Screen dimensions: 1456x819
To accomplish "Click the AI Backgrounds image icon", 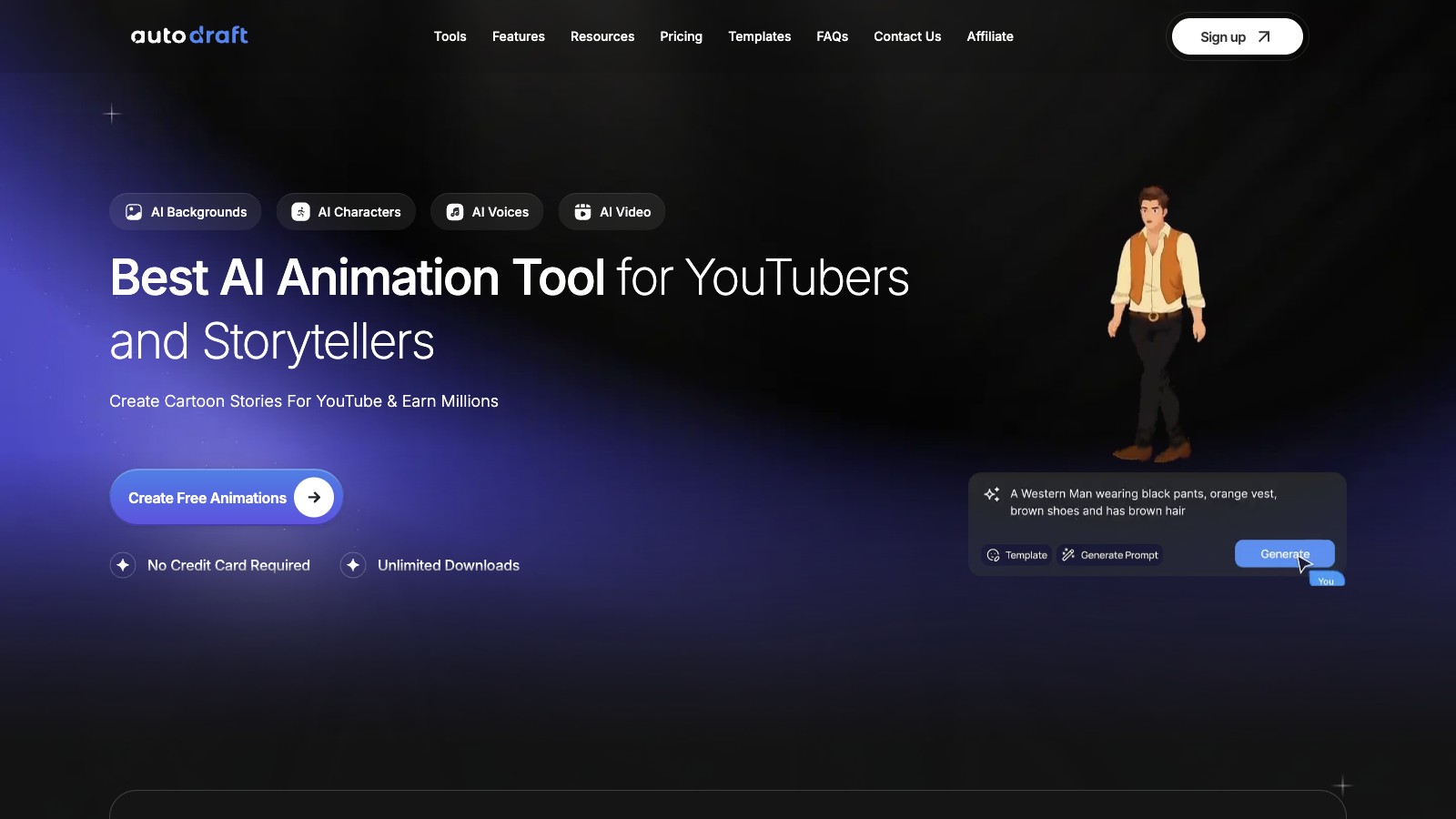I will 134,212.
